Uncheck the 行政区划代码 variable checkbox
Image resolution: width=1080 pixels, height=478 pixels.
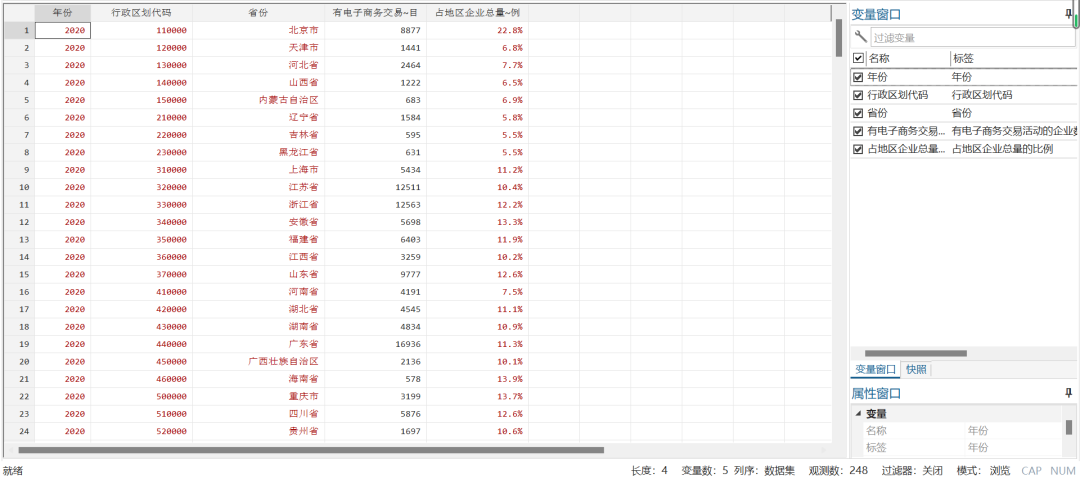pyautogui.click(x=858, y=95)
